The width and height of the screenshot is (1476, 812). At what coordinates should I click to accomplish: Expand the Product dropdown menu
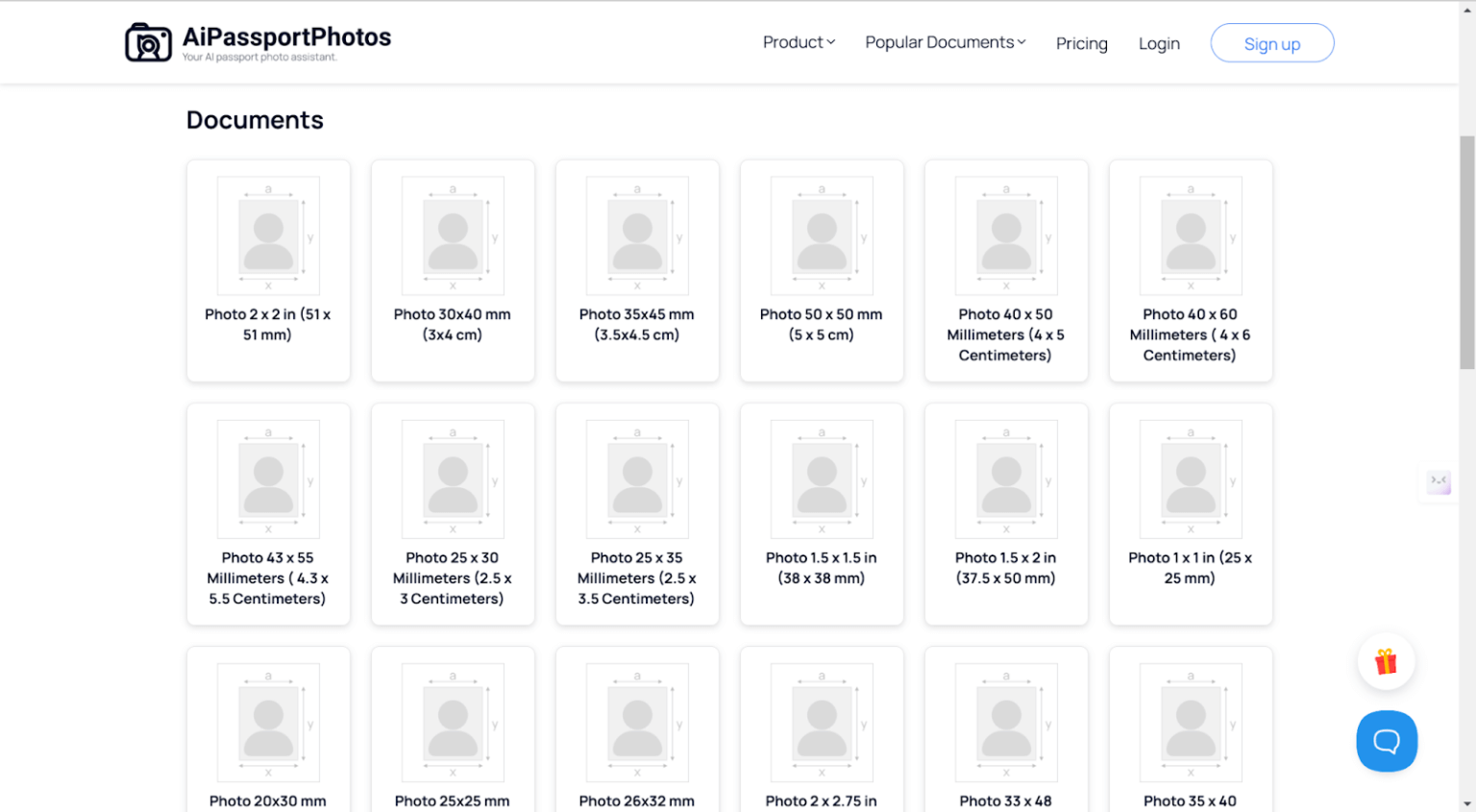point(799,42)
